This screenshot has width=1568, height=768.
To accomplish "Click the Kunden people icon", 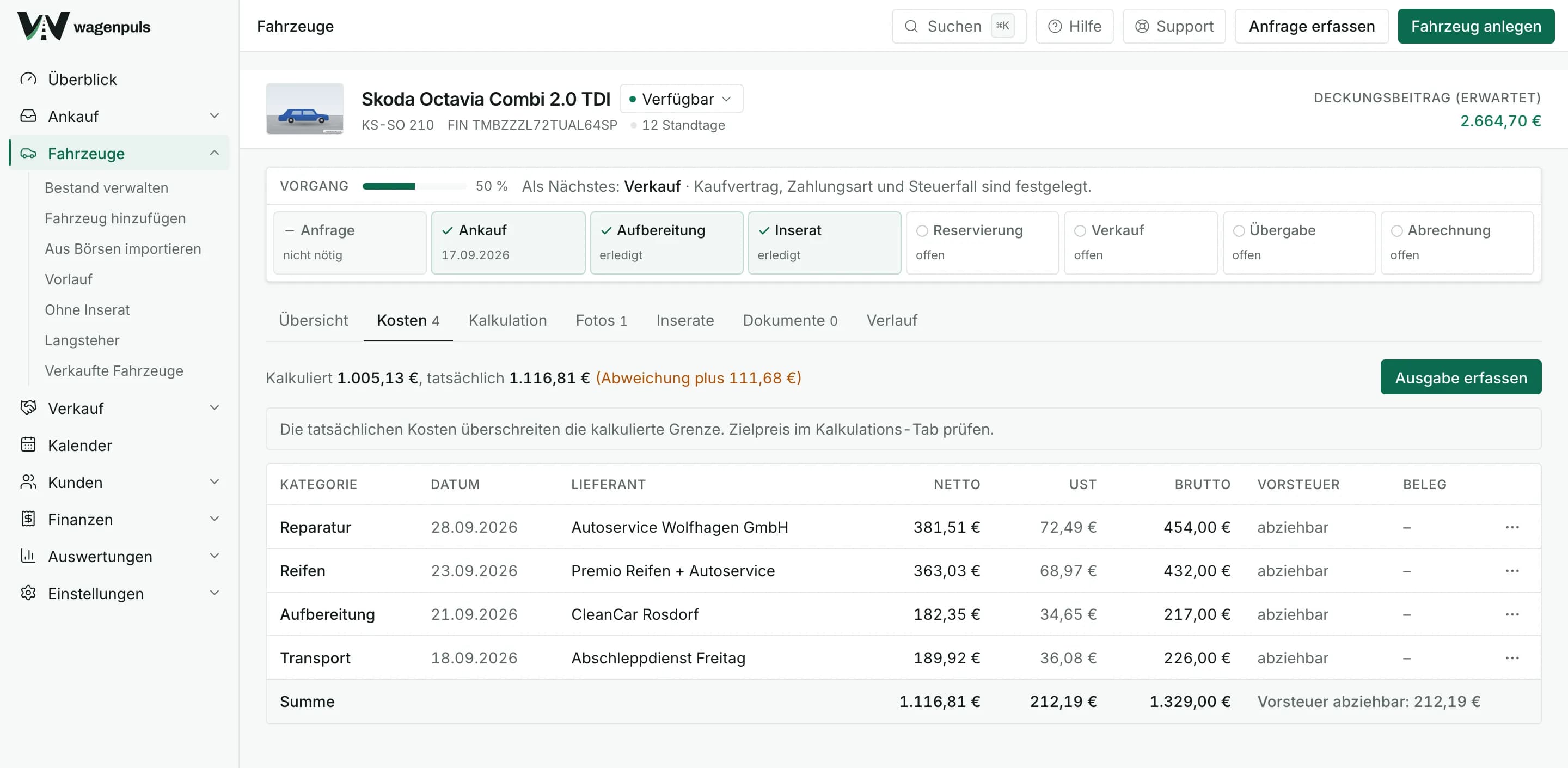I will [28, 483].
